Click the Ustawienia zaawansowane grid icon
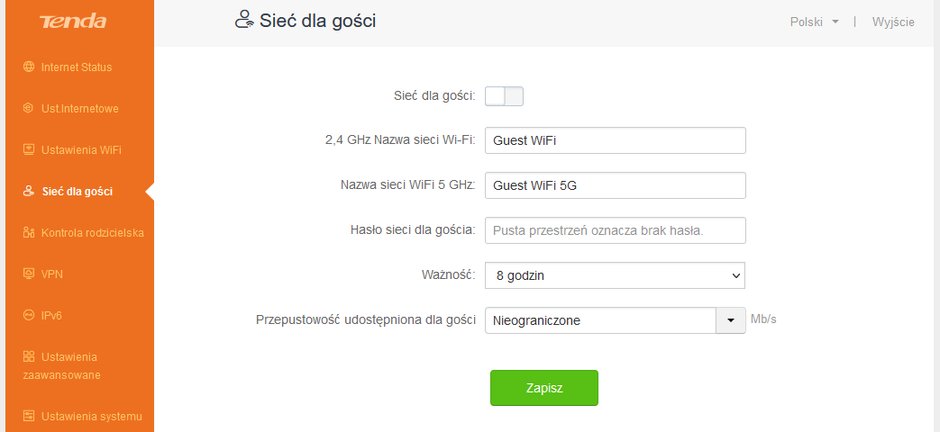The image size is (940, 432). click(x=28, y=357)
